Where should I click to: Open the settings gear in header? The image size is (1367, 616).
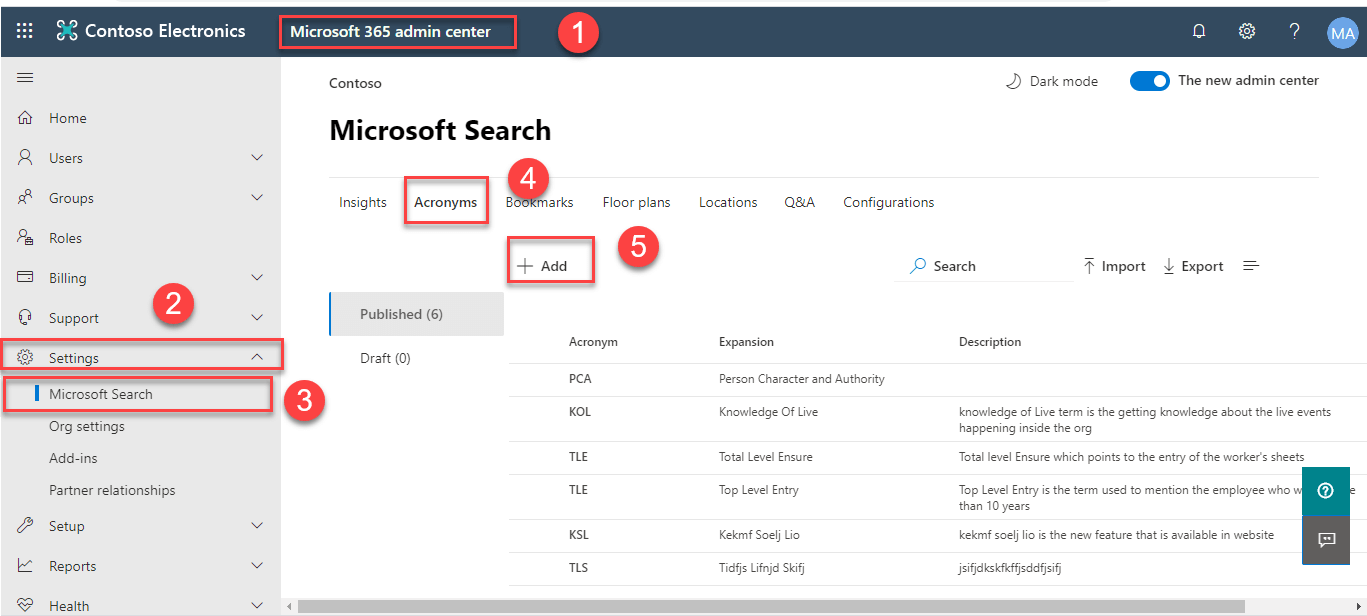1247,31
